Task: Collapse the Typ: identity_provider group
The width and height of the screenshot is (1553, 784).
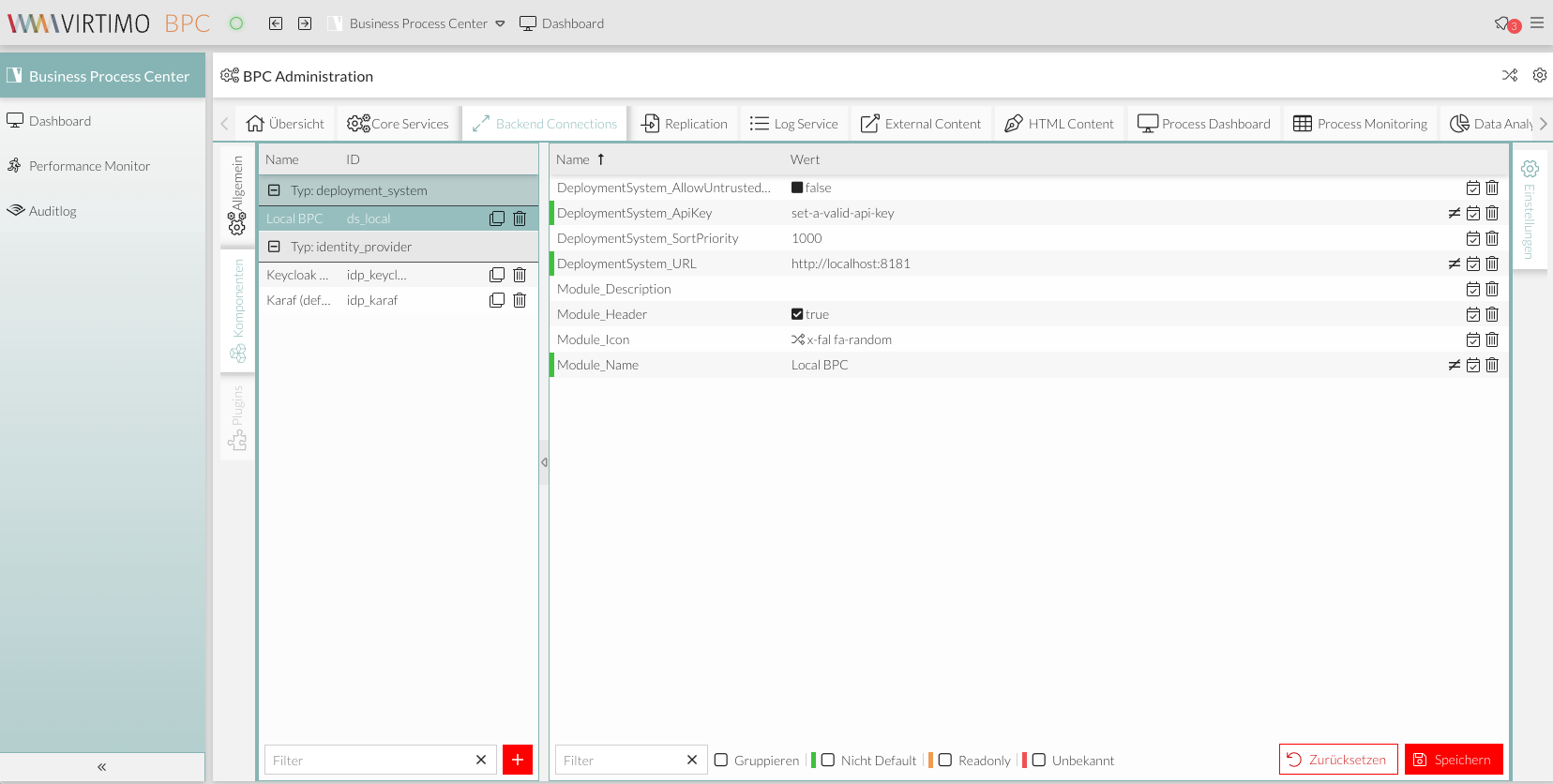Action: [274, 247]
